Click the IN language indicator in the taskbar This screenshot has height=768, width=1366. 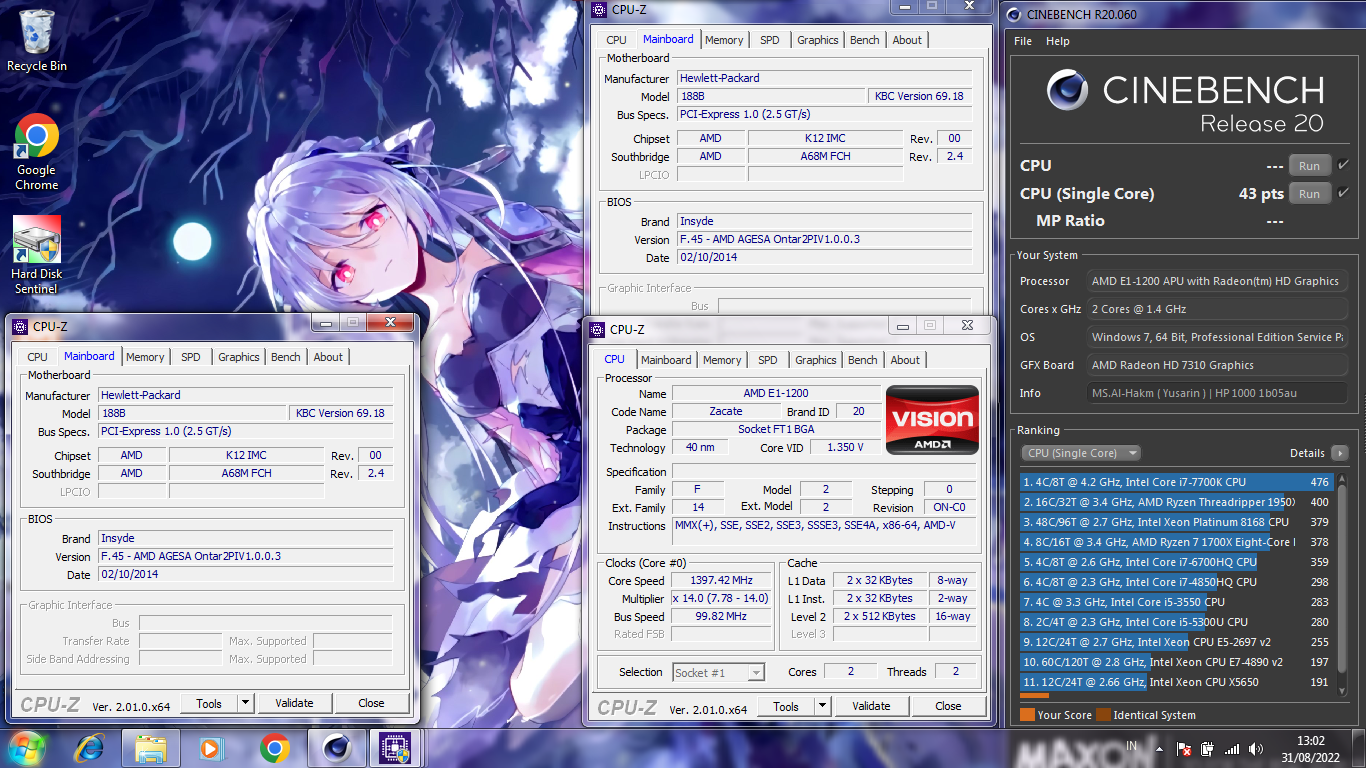pos(1131,746)
